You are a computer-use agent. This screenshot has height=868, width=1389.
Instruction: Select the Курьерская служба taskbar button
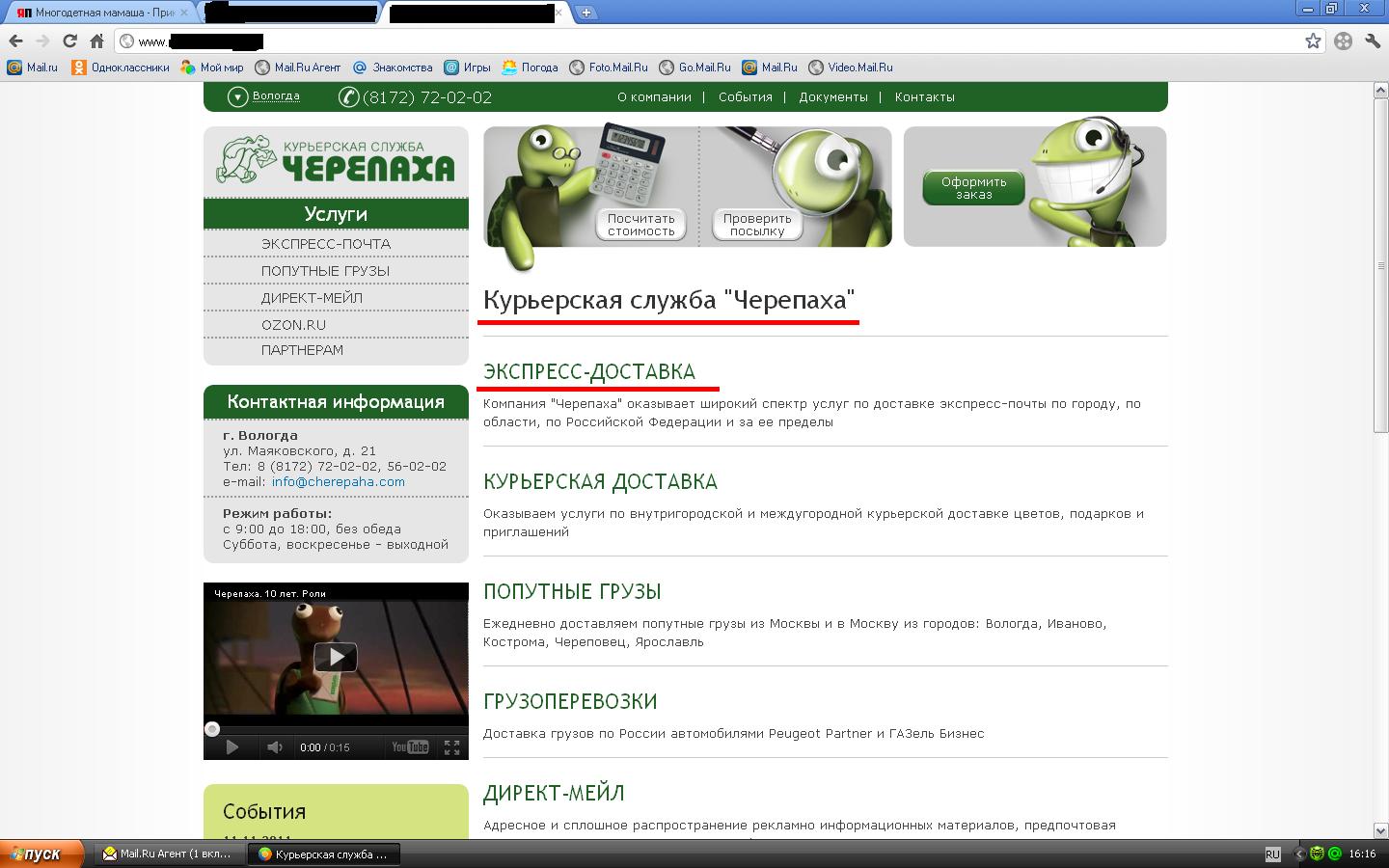pyautogui.click(x=323, y=854)
